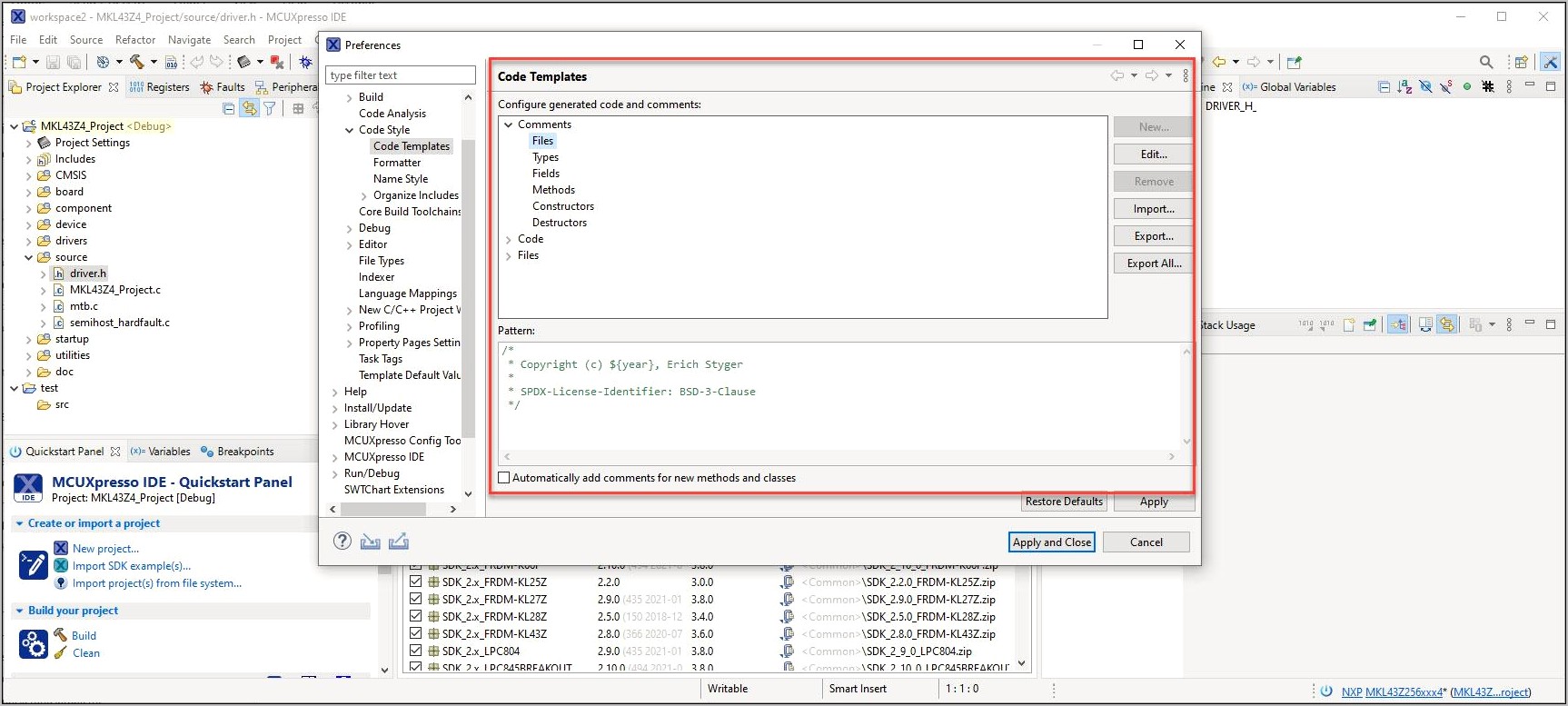Uncheck SDK_2.x_FRDM-KL43Z in the SDK list
This screenshot has height=706, width=1568.
[415, 633]
